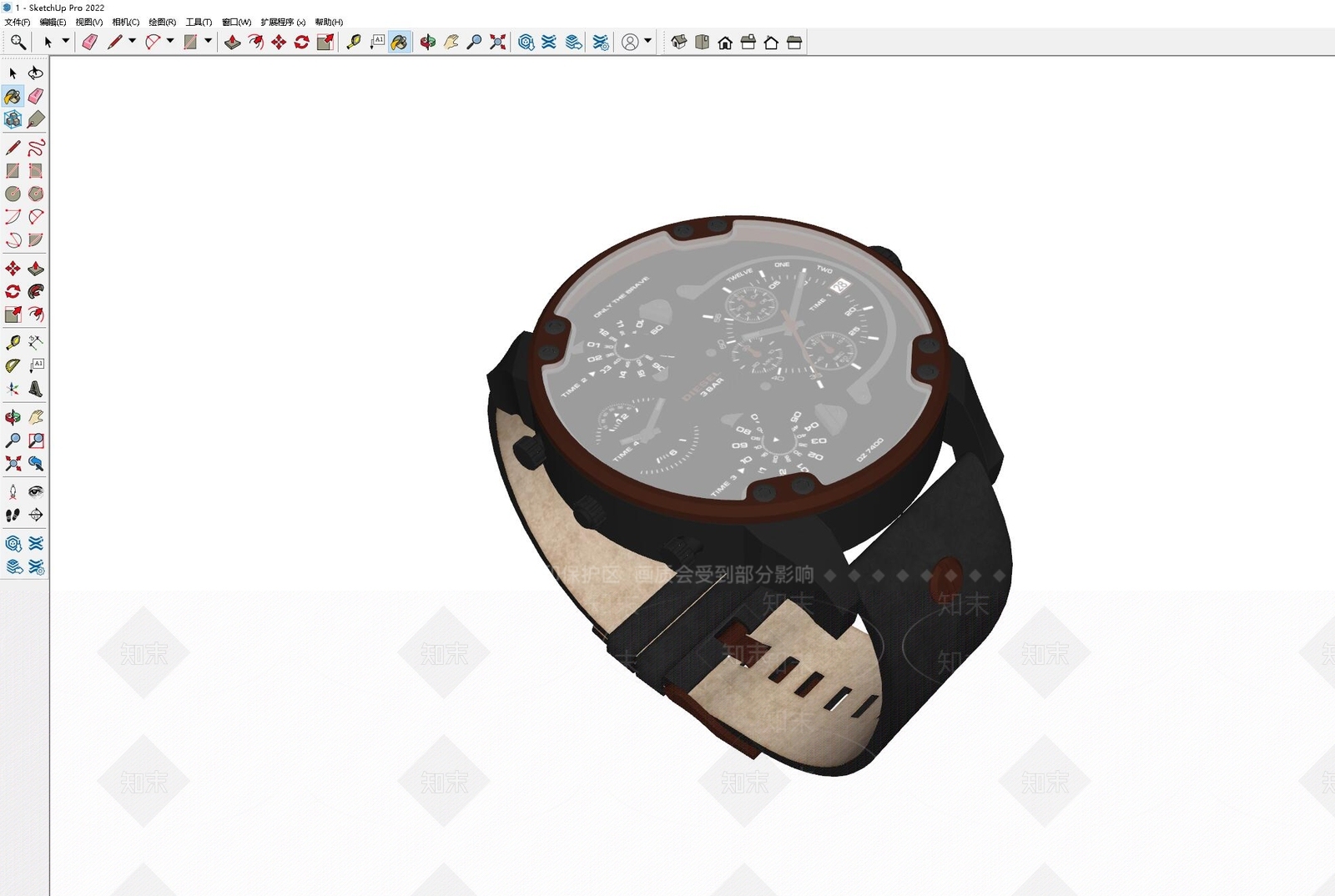1335x896 pixels.
Task: Open the 帮助(H) menu
Action: 330,23
